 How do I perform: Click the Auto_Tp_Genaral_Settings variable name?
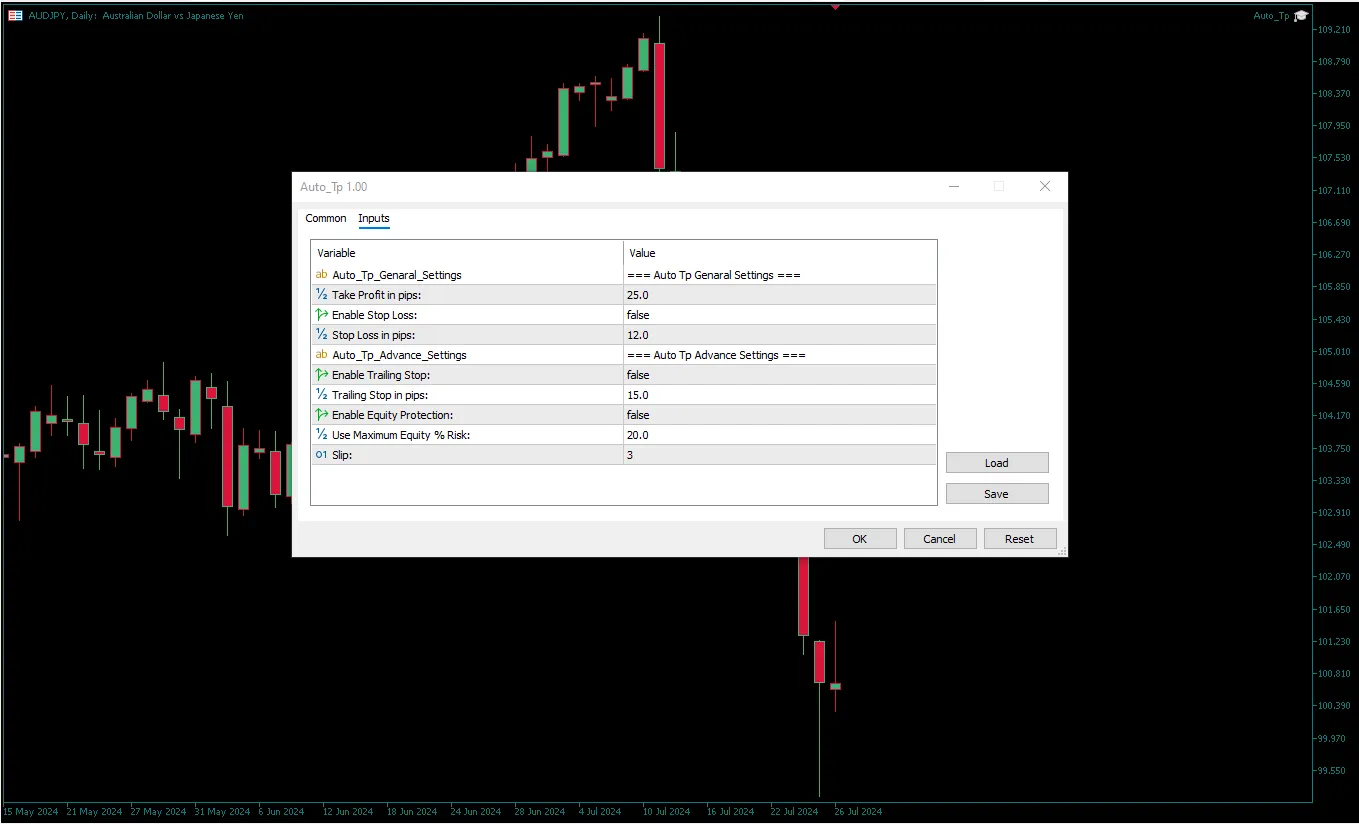tap(397, 275)
